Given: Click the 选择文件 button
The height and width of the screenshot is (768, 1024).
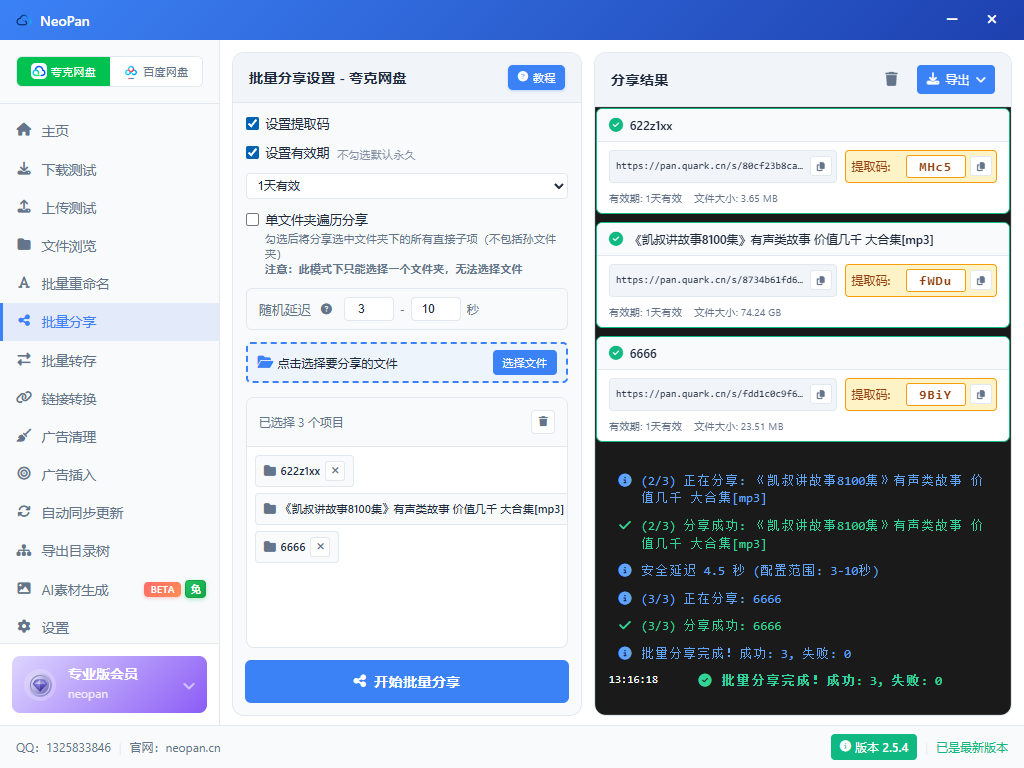Looking at the screenshot, I should pyautogui.click(x=524, y=362).
